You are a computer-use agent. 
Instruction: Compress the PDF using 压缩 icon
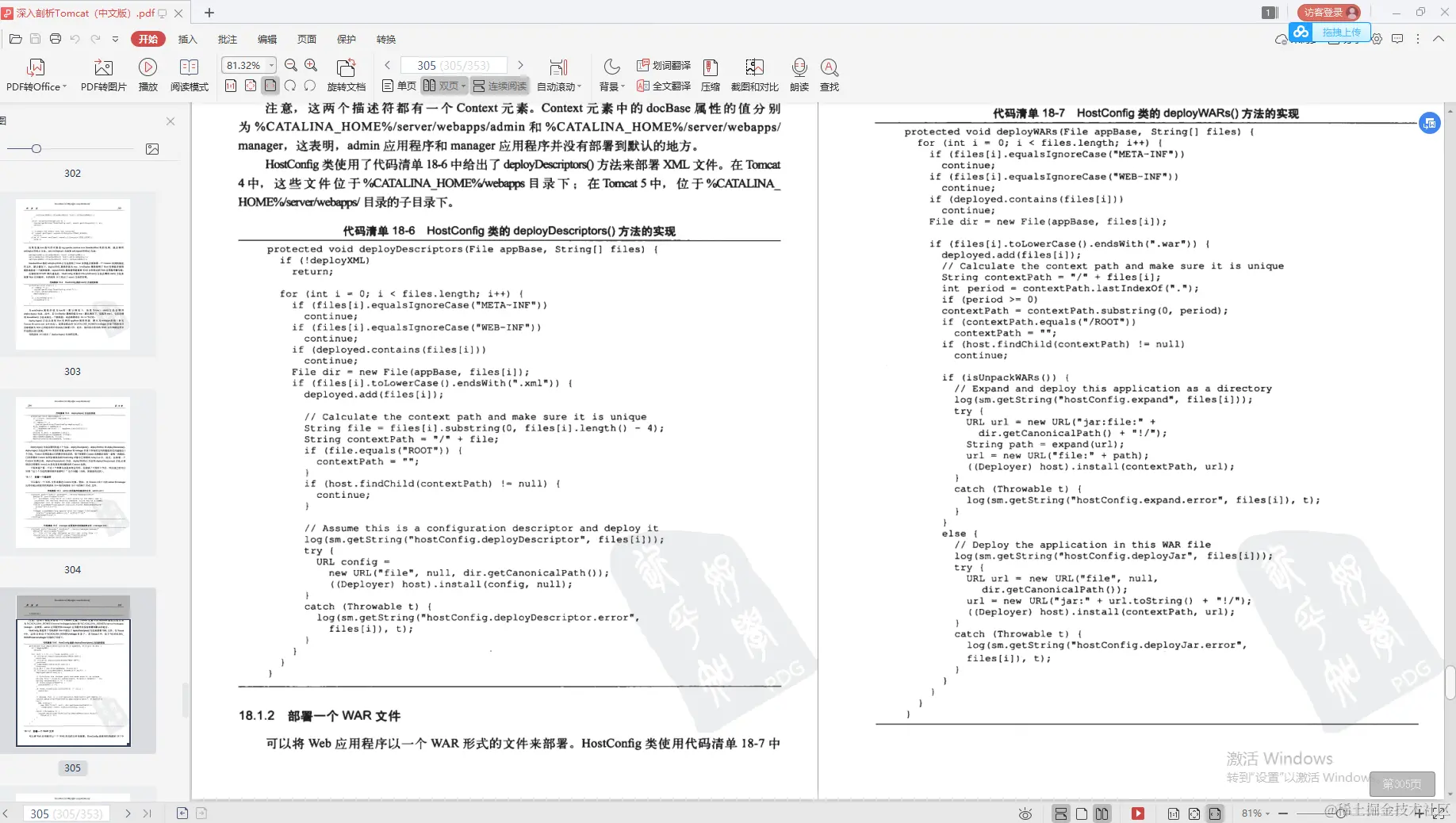point(710,74)
